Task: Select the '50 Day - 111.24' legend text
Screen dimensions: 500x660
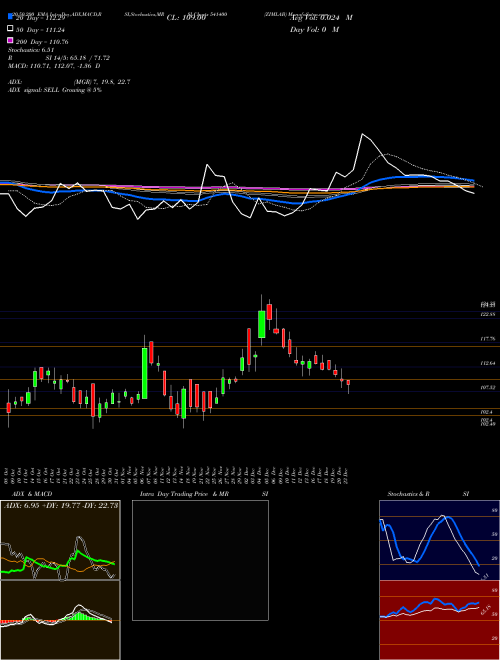Action: click(40, 30)
